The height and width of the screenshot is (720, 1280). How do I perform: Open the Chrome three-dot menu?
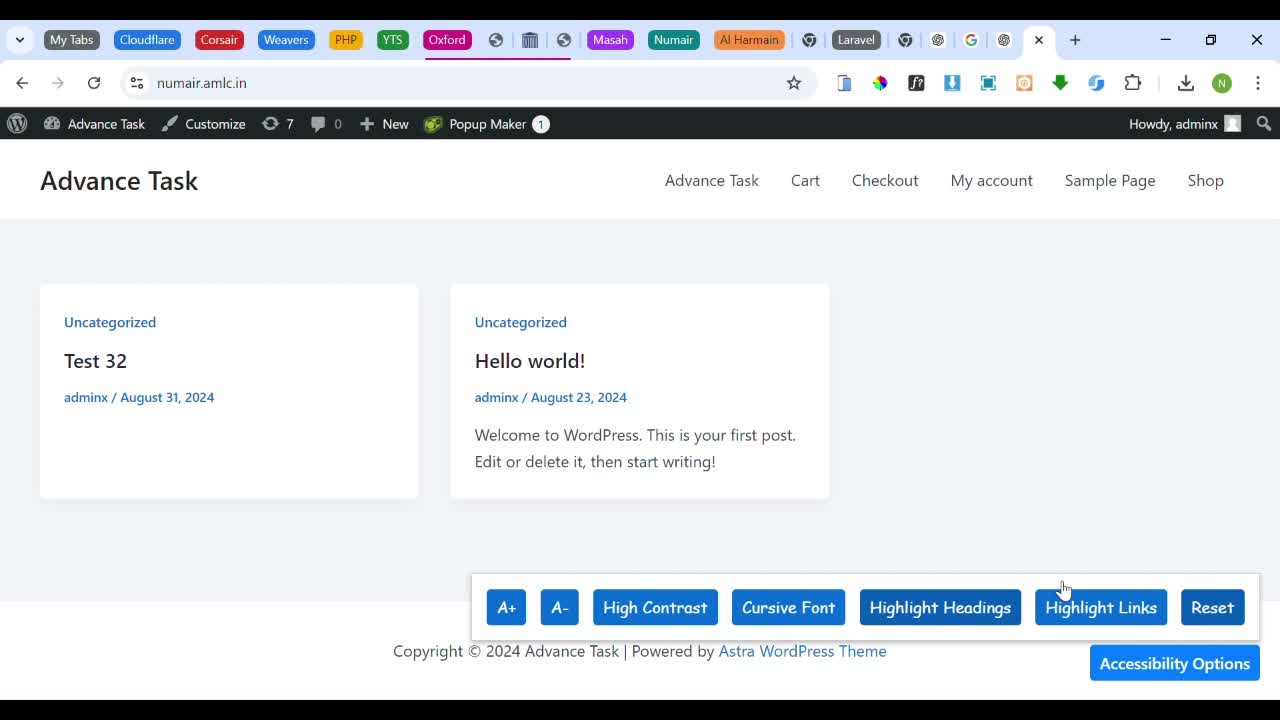click(x=1258, y=83)
